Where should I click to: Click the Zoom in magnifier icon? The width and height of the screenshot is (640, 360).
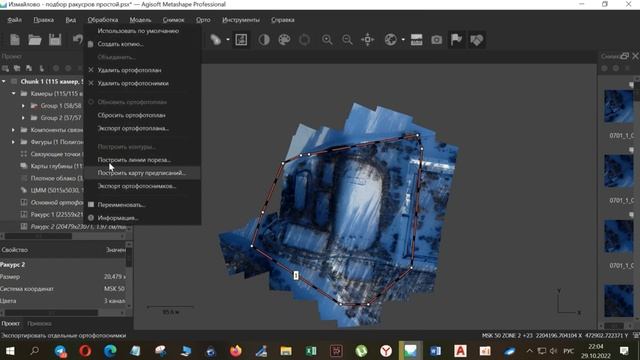327,40
